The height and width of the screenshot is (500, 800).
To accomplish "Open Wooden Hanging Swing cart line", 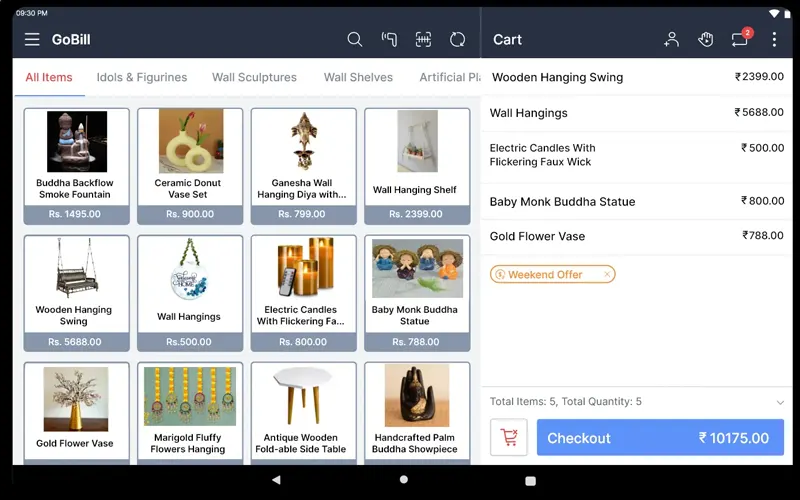I will [x=637, y=77].
